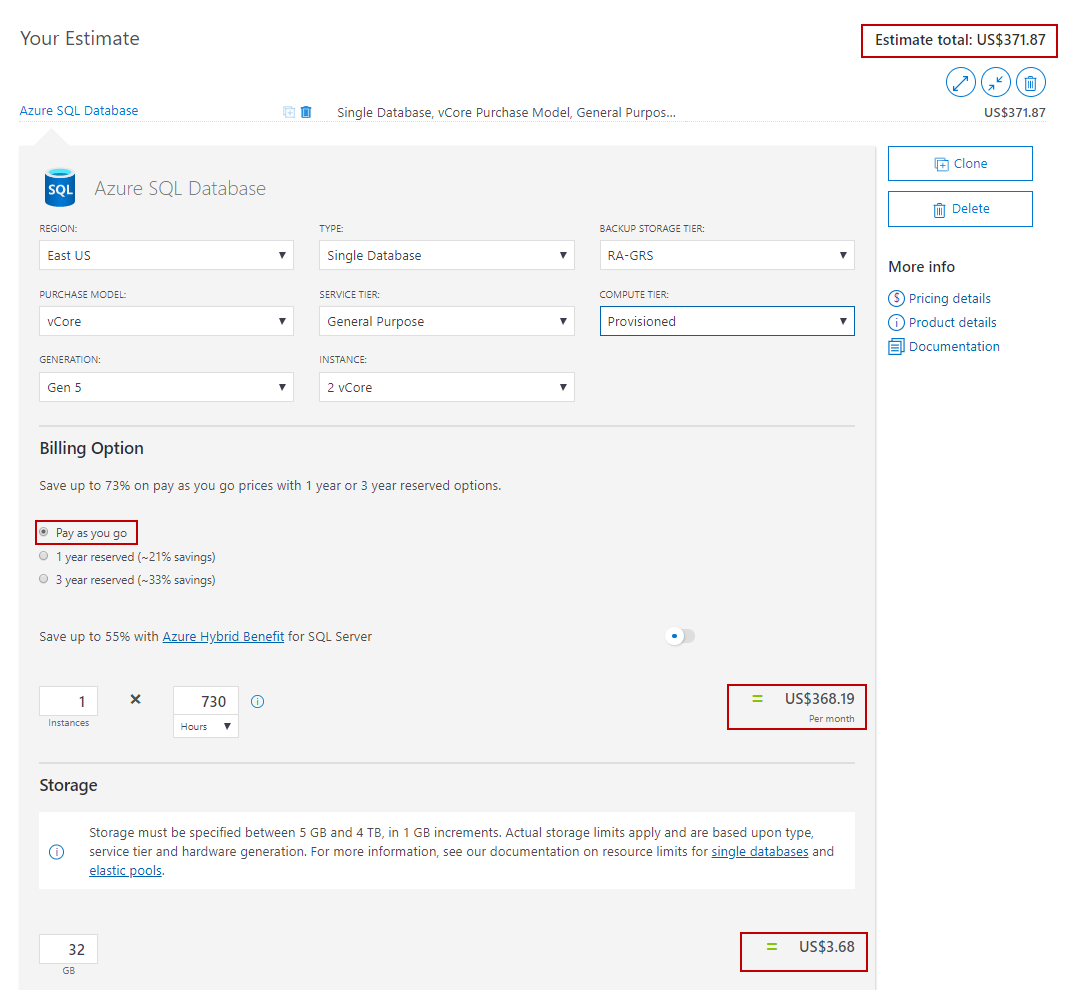Click the small trash icon beside Azure SQL Database
The image size is (1065, 990).
(x=306, y=112)
